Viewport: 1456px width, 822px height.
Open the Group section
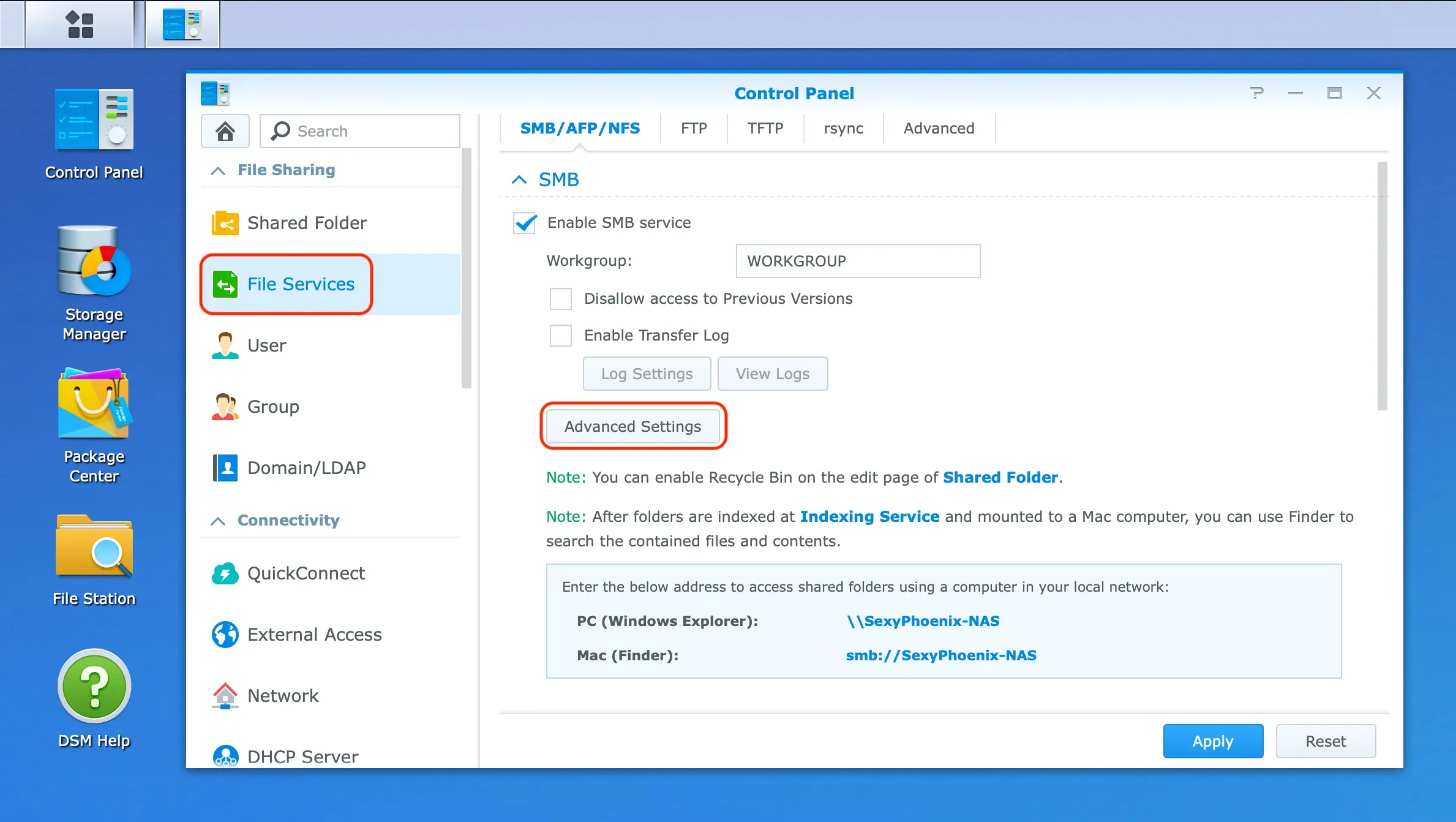coord(272,406)
